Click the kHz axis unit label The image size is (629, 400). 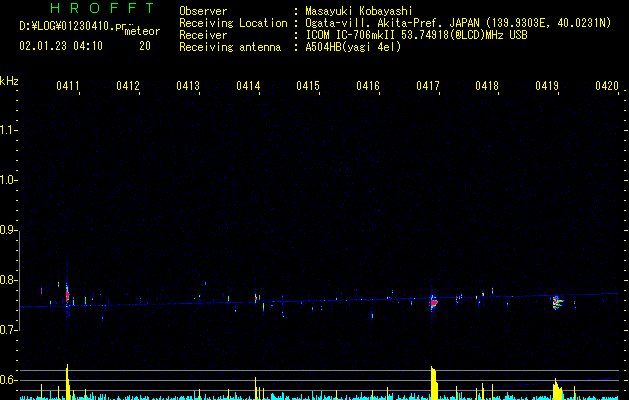click(9, 81)
